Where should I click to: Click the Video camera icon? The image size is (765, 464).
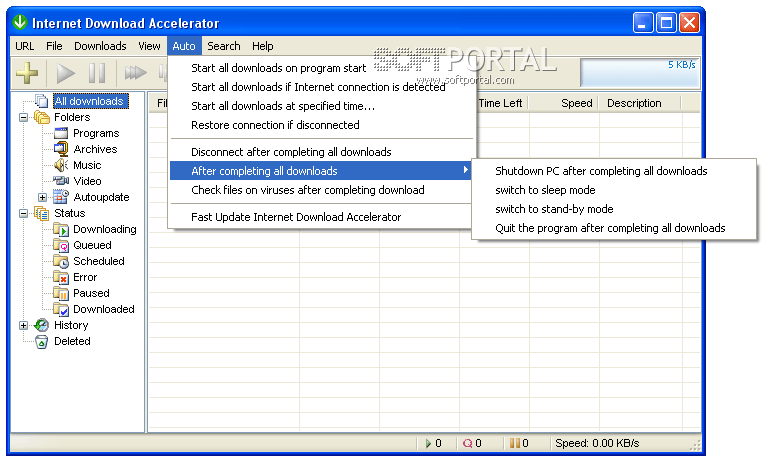(x=61, y=181)
